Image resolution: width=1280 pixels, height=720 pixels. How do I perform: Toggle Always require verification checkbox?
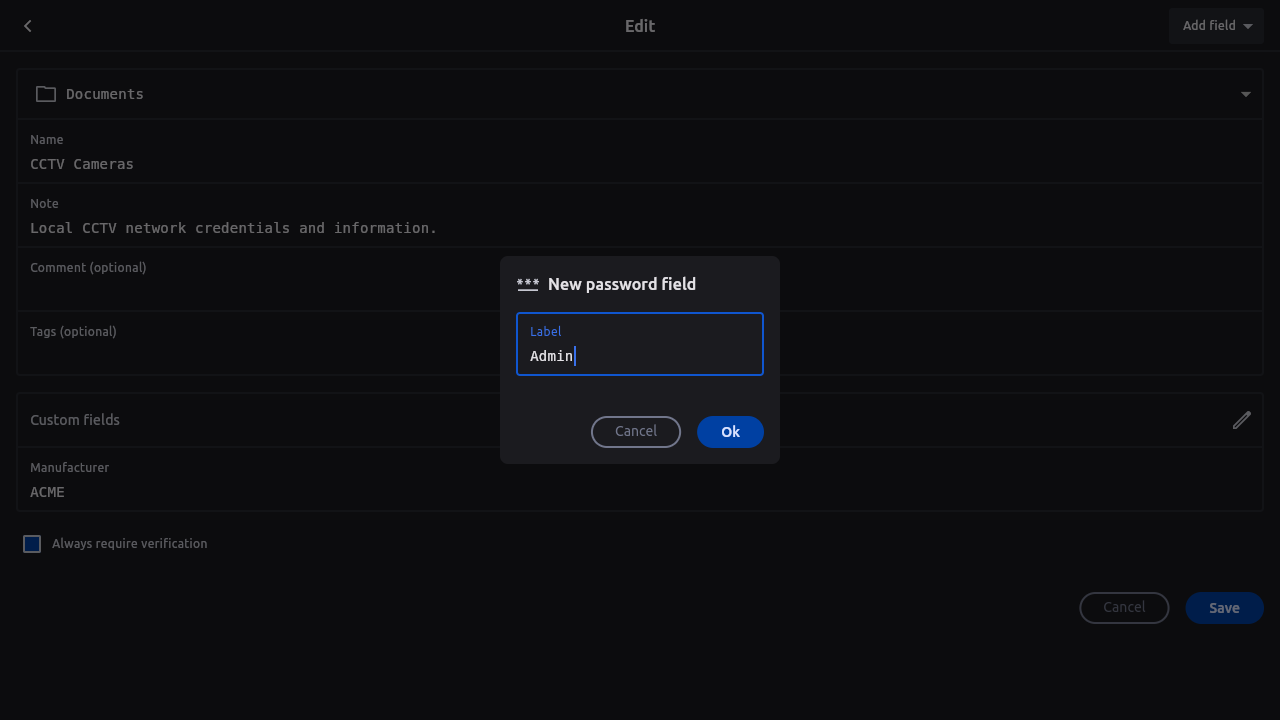point(32,544)
